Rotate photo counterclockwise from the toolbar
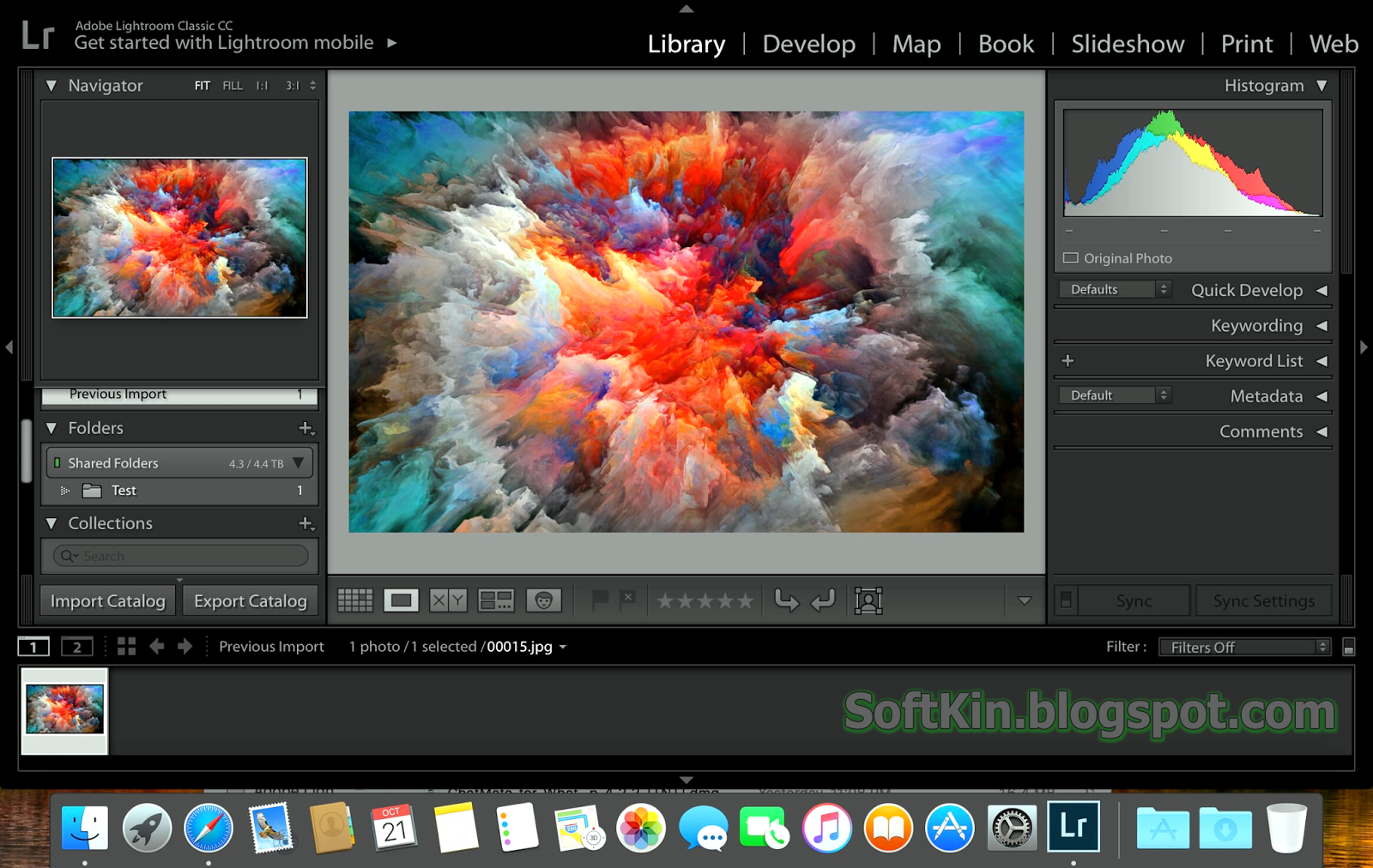 (785, 600)
